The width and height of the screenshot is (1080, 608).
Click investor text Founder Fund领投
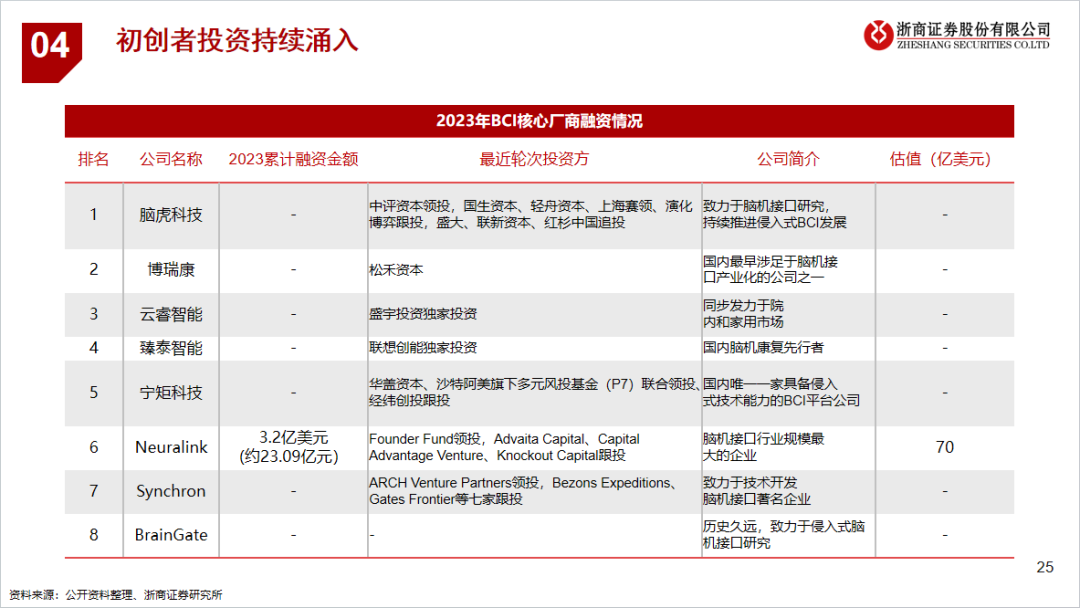pos(504,447)
